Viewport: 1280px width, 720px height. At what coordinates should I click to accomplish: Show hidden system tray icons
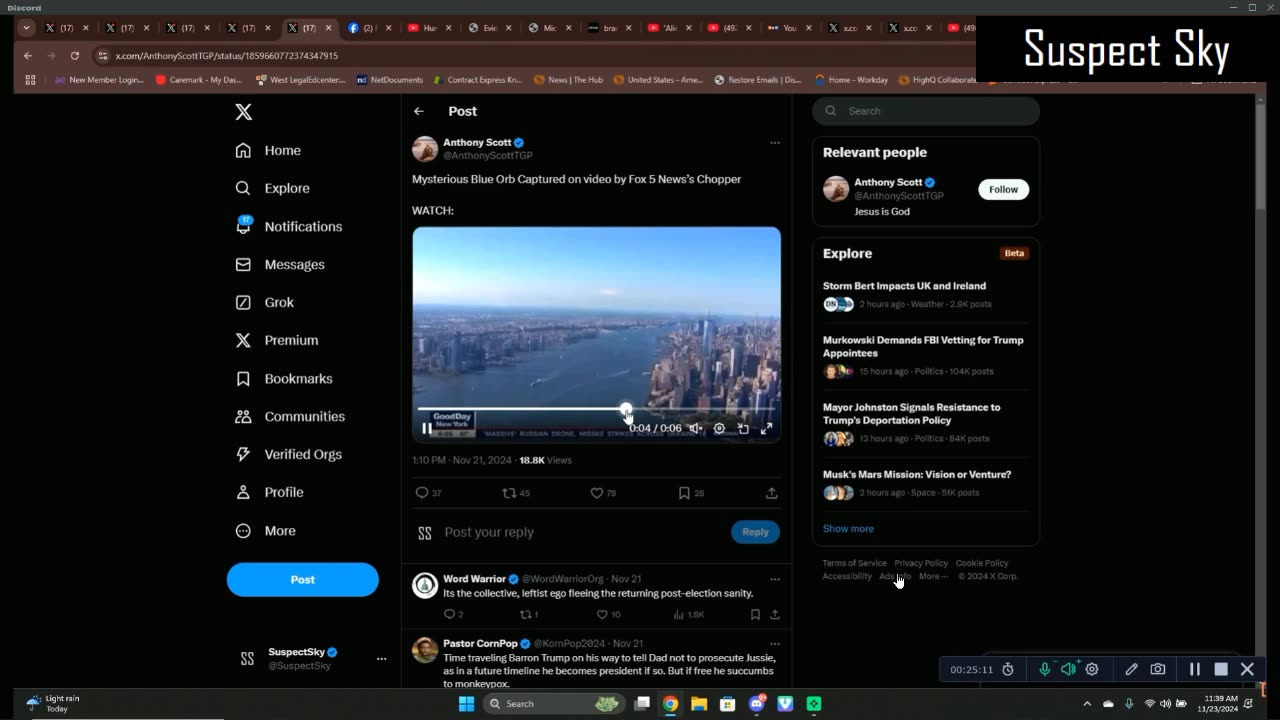point(1087,704)
